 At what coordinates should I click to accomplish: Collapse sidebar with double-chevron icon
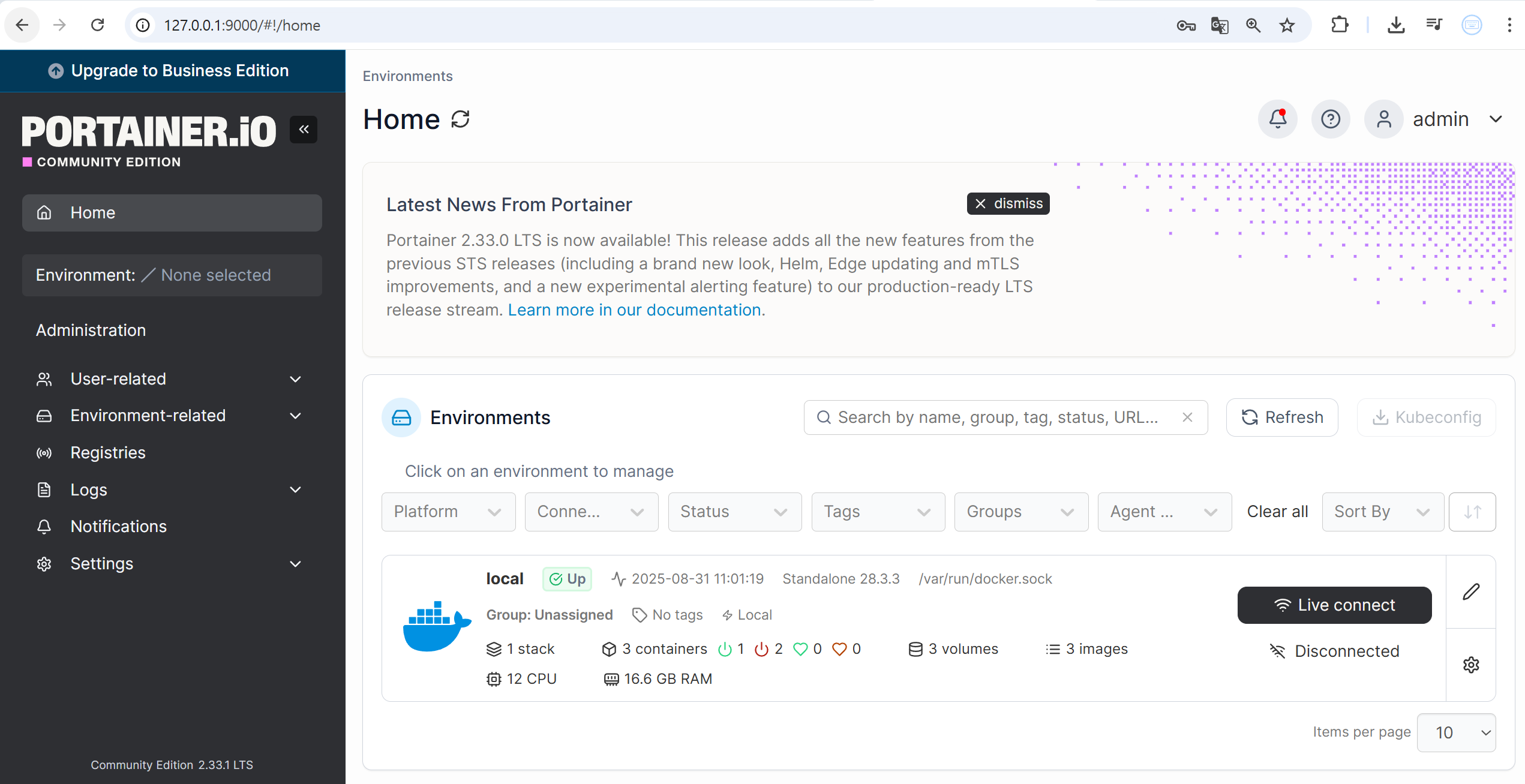coord(304,130)
